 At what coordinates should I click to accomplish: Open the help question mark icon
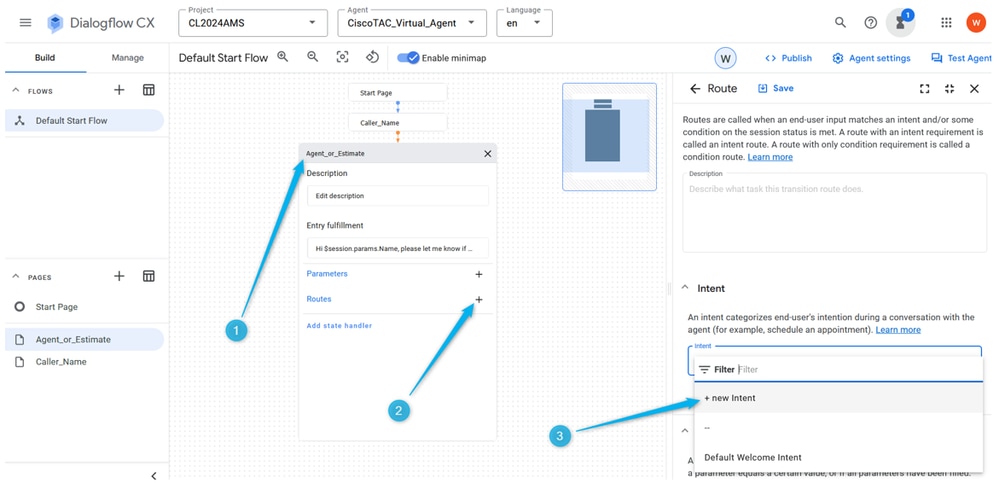(x=870, y=23)
